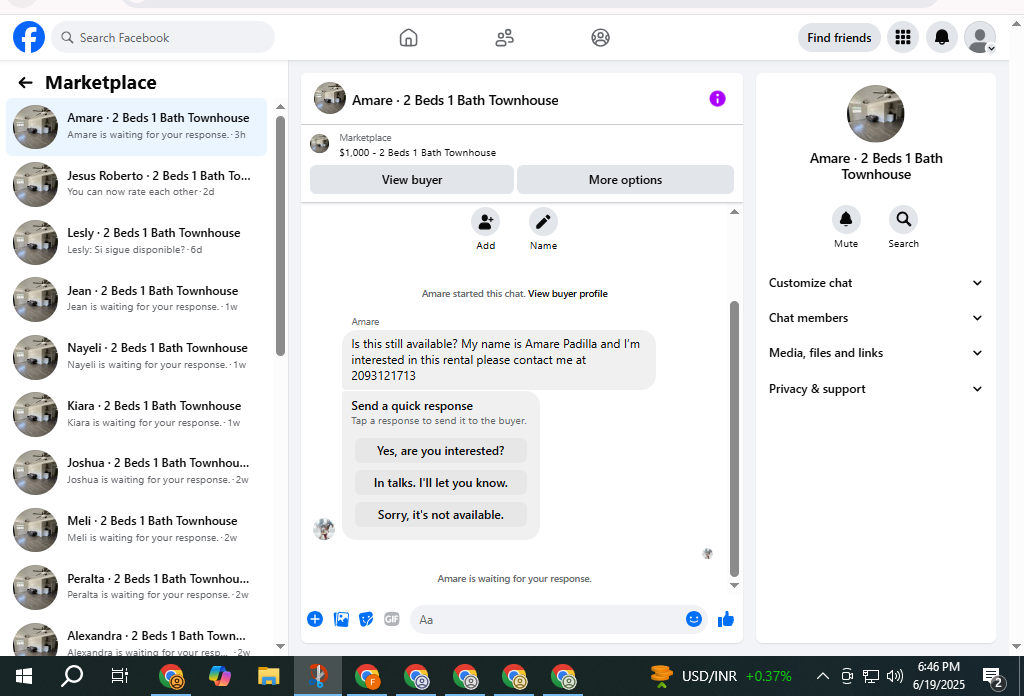Click the Add people icon
Screen dimensions: 1024x696
485,222
